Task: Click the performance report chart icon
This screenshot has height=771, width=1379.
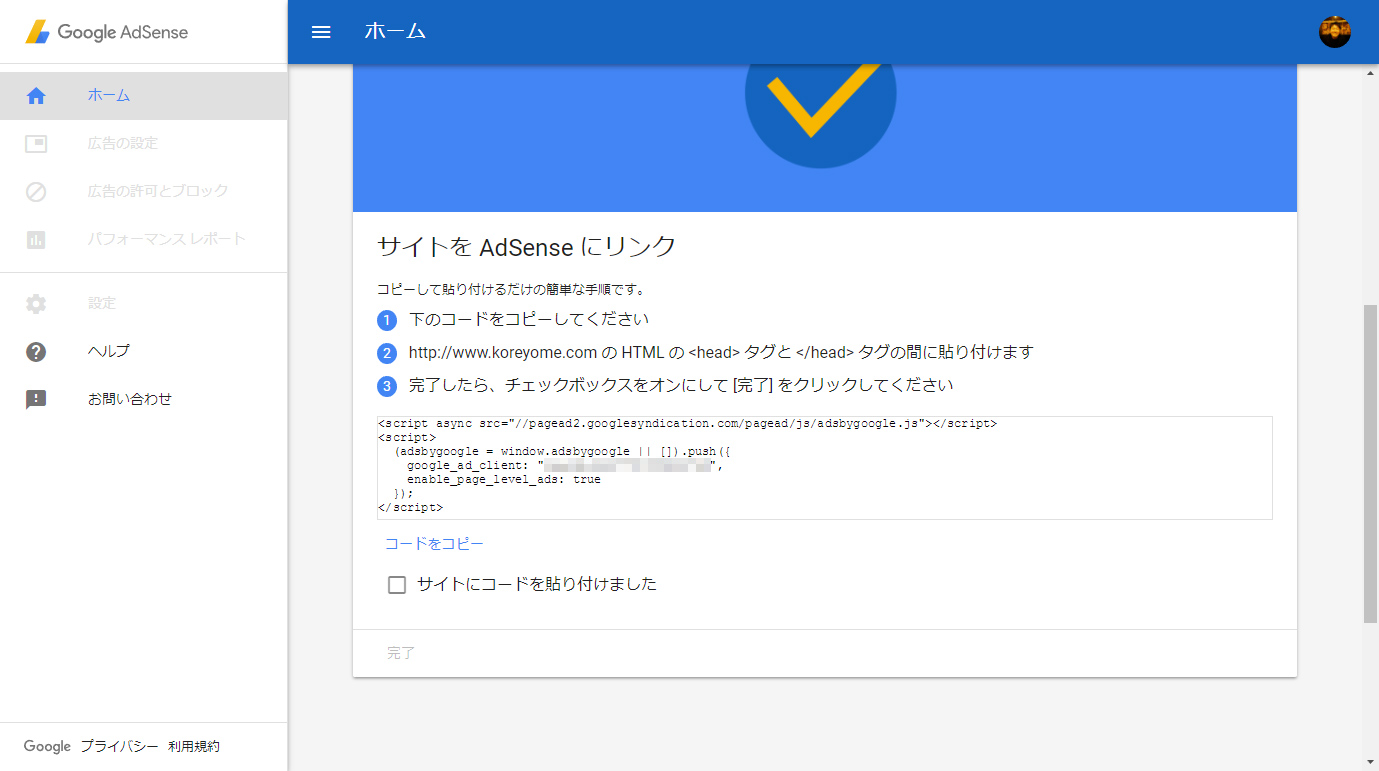Action: click(36, 240)
